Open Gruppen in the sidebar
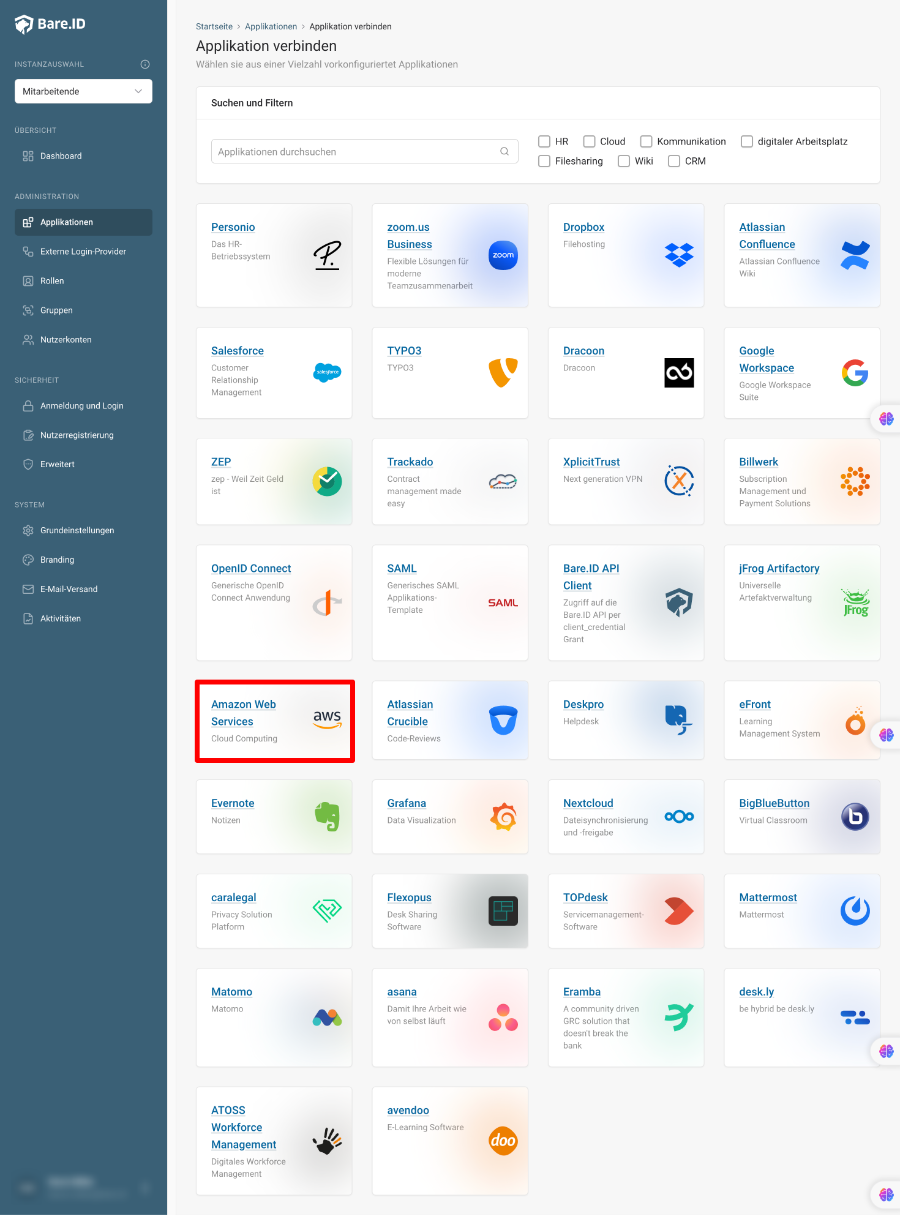The image size is (900, 1215). click(83, 310)
